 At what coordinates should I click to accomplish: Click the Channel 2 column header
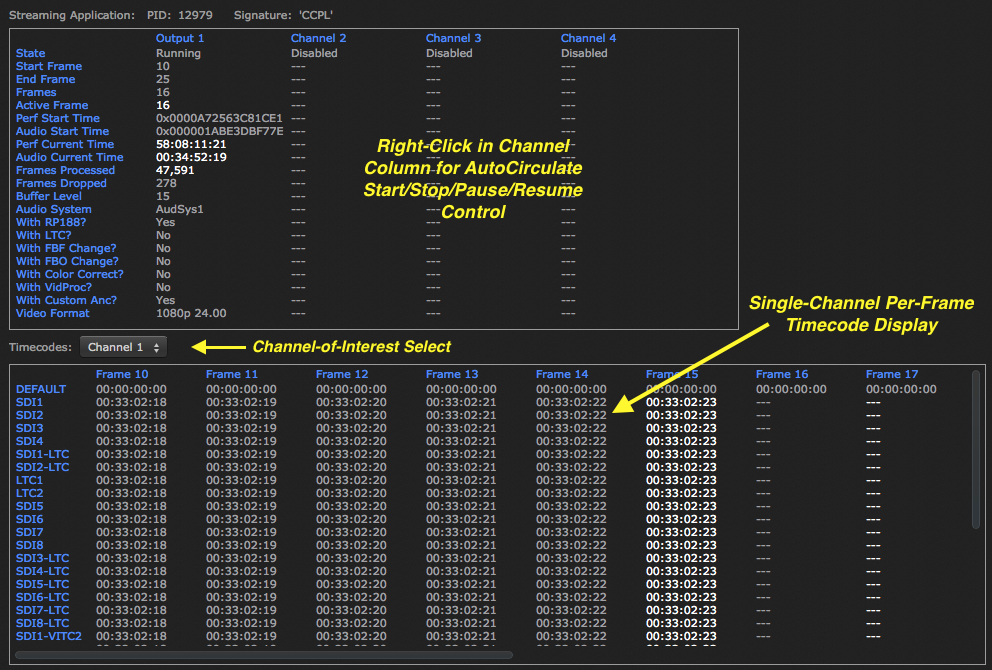(318, 38)
